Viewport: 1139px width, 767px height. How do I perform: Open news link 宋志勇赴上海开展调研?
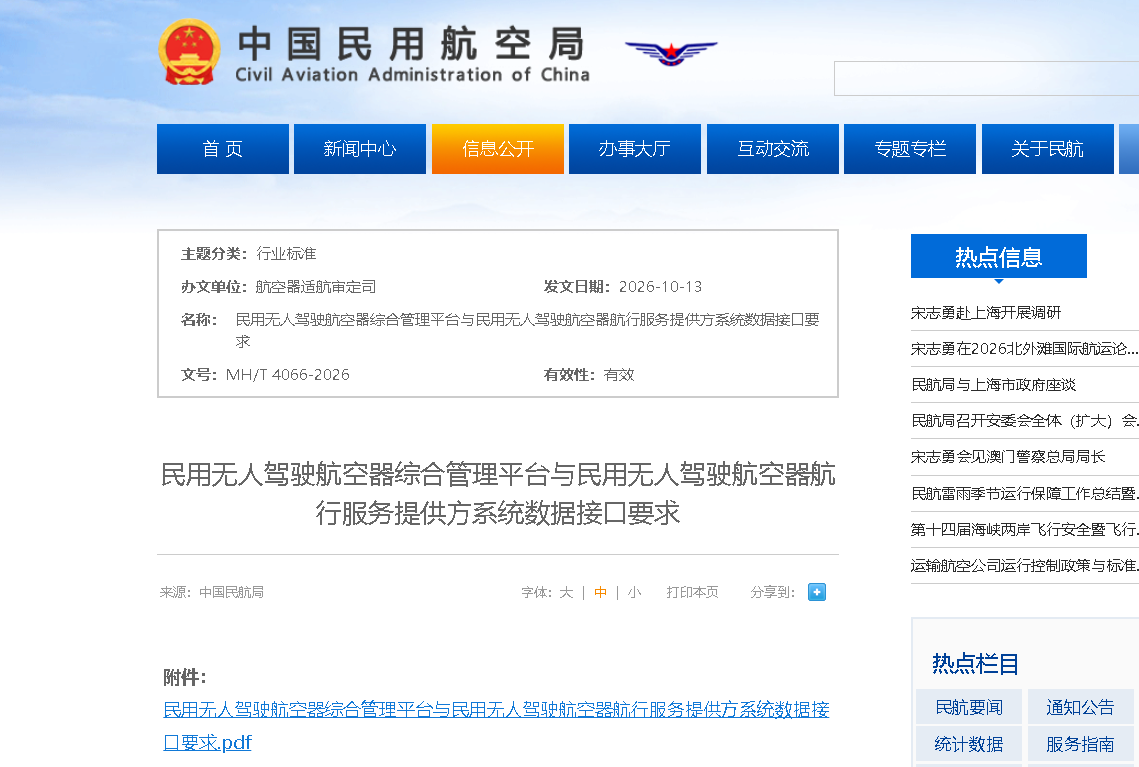986,313
